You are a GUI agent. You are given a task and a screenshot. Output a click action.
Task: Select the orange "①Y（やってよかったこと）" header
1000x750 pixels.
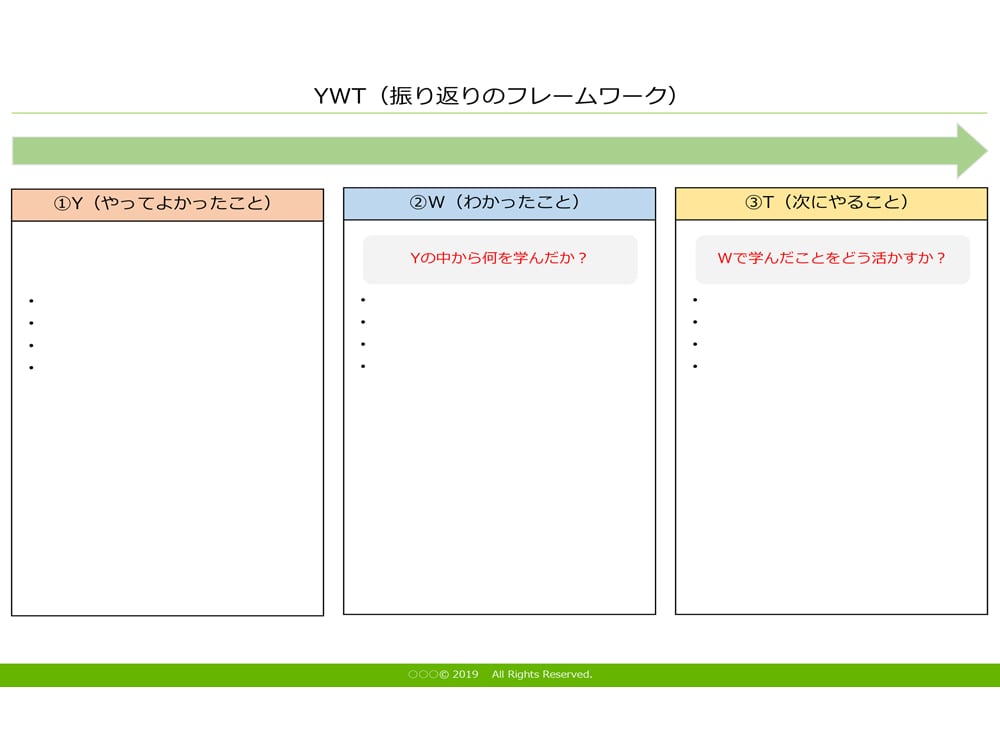coord(167,204)
